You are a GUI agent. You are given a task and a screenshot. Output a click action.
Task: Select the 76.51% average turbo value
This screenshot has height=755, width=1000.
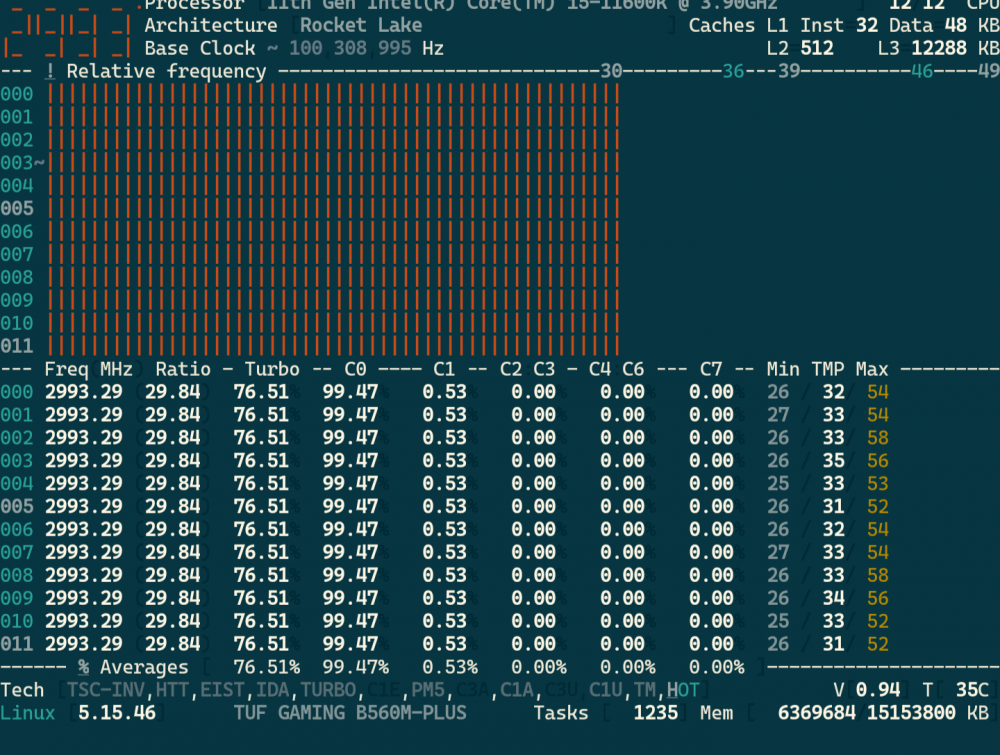[267, 668]
